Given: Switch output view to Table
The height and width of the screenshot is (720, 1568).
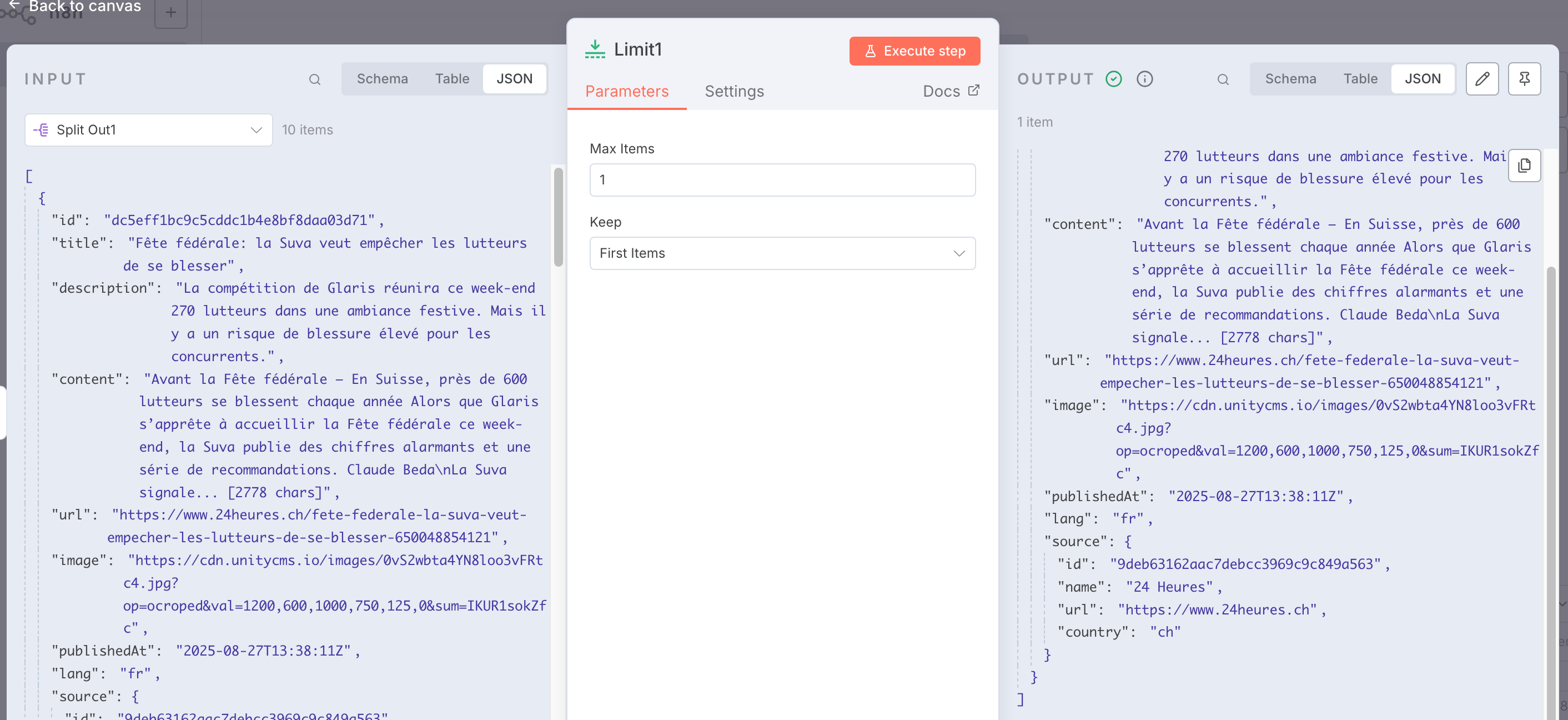Looking at the screenshot, I should [x=1360, y=78].
